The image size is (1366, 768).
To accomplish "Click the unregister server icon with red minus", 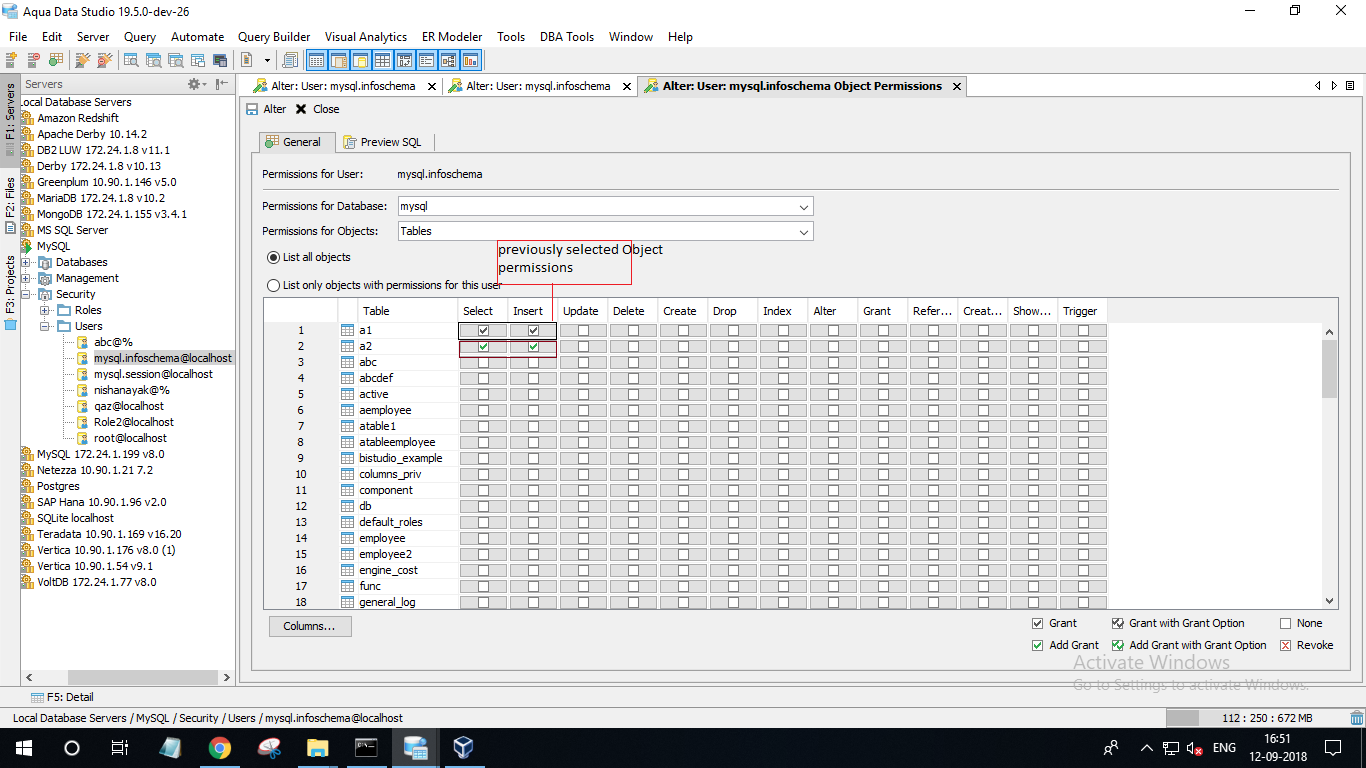I will [34, 60].
